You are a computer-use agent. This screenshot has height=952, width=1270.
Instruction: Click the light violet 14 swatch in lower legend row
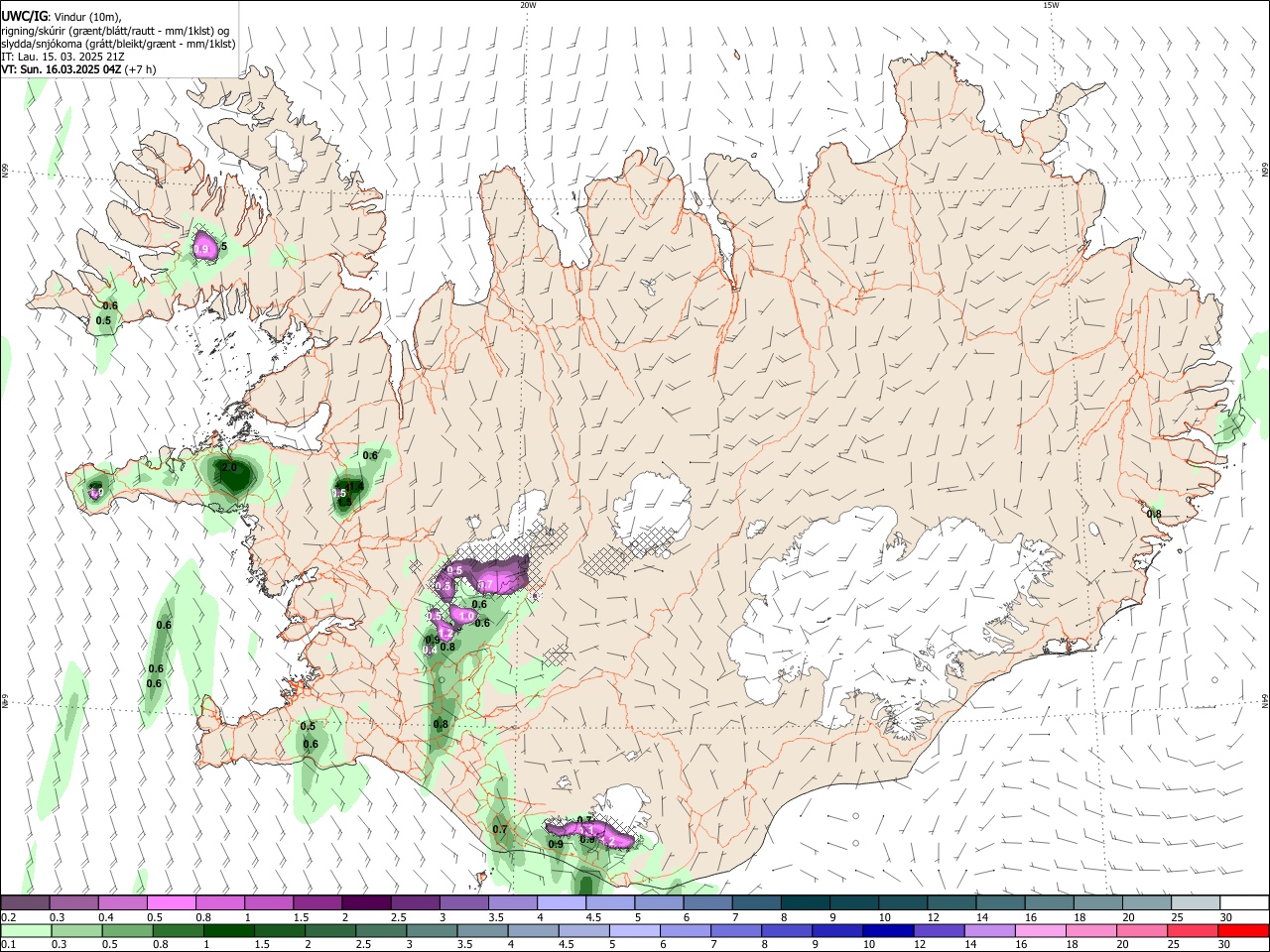point(988,931)
